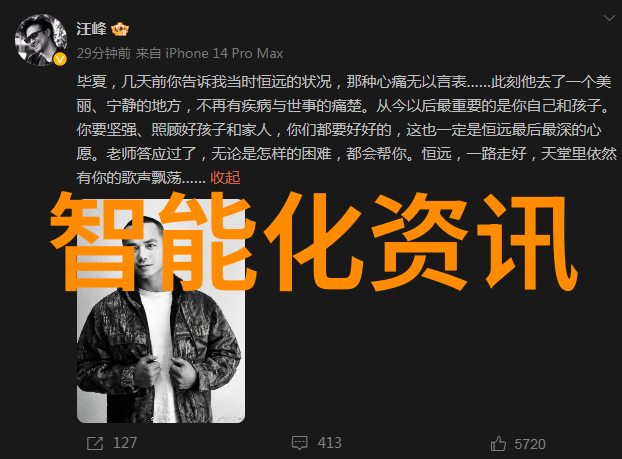This screenshot has width=622, height=459.
Task: Open the username 汪峰 profile link
Action: [x=91, y=29]
